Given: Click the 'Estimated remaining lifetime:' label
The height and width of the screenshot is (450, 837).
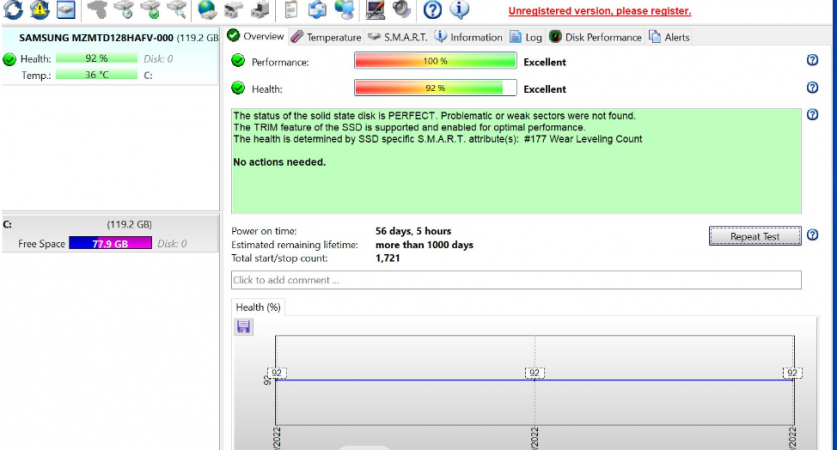Looking at the screenshot, I should [294, 244].
